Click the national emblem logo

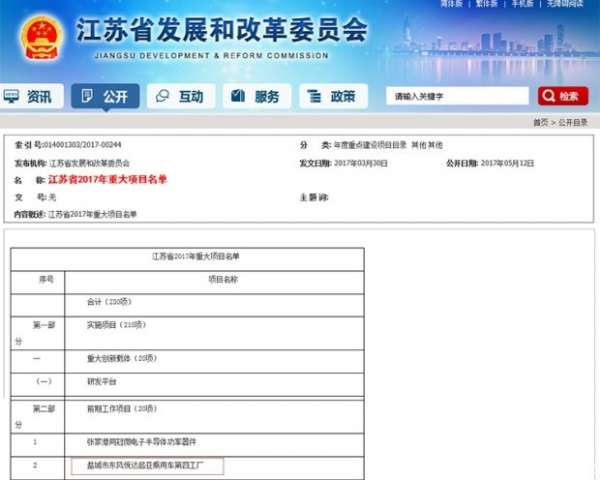[40, 37]
